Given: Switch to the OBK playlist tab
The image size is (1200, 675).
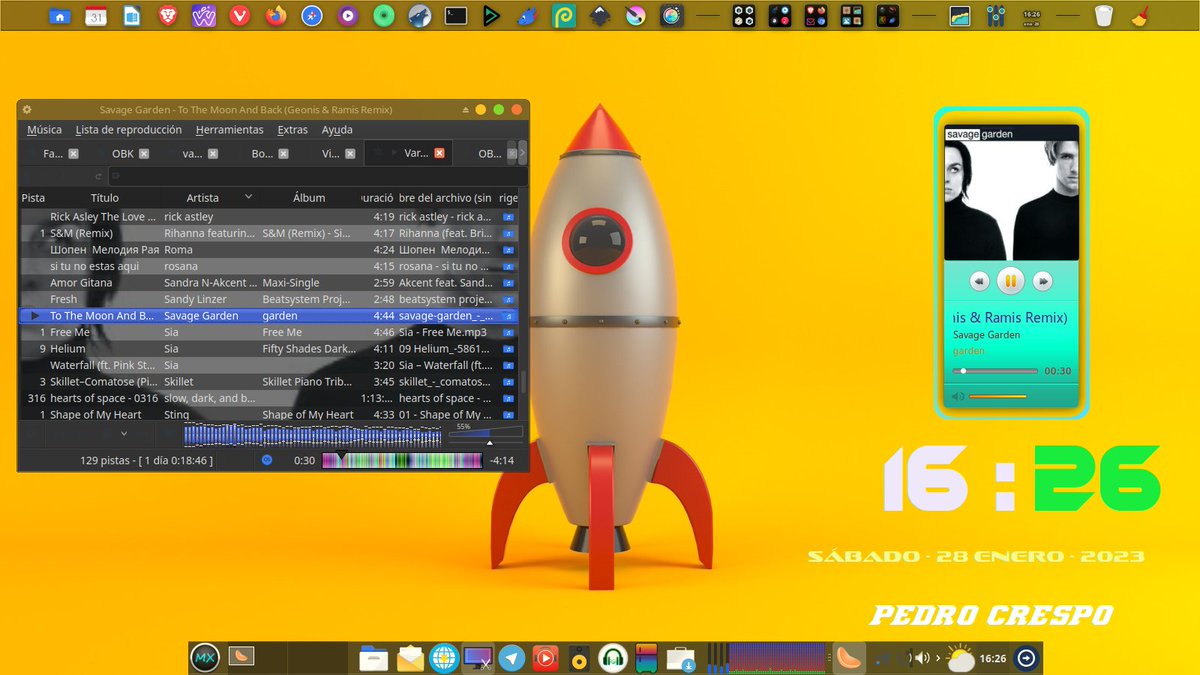Looking at the screenshot, I should click(122, 154).
